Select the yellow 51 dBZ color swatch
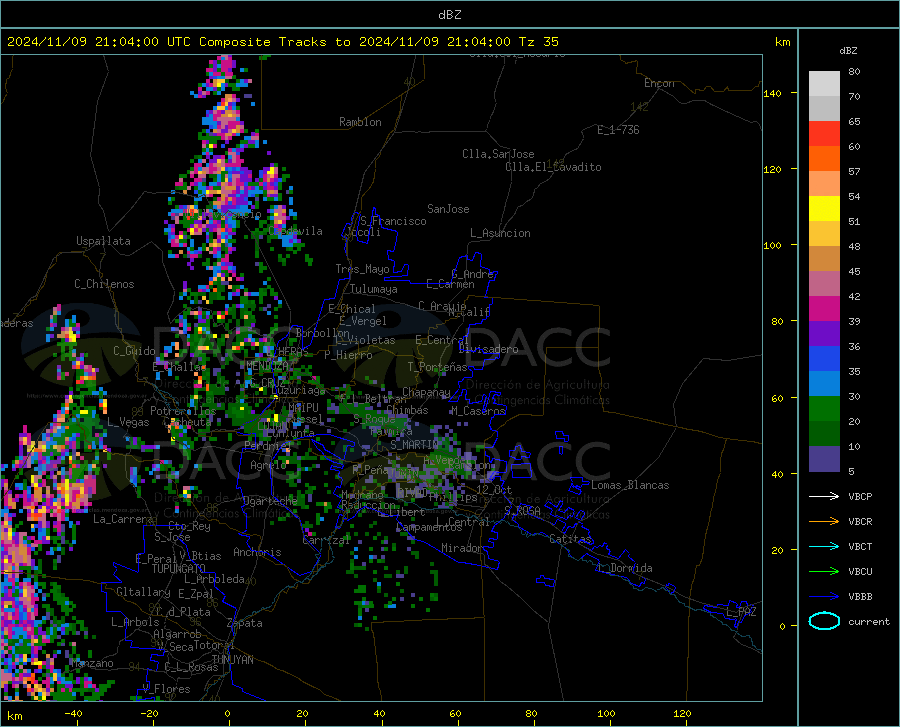The height and width of the screenshot is (727, 900). tap(824, 209)
